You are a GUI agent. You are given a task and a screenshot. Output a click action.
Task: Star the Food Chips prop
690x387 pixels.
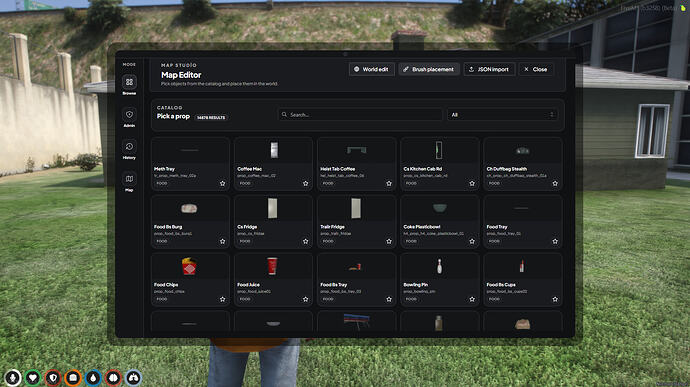222,299
